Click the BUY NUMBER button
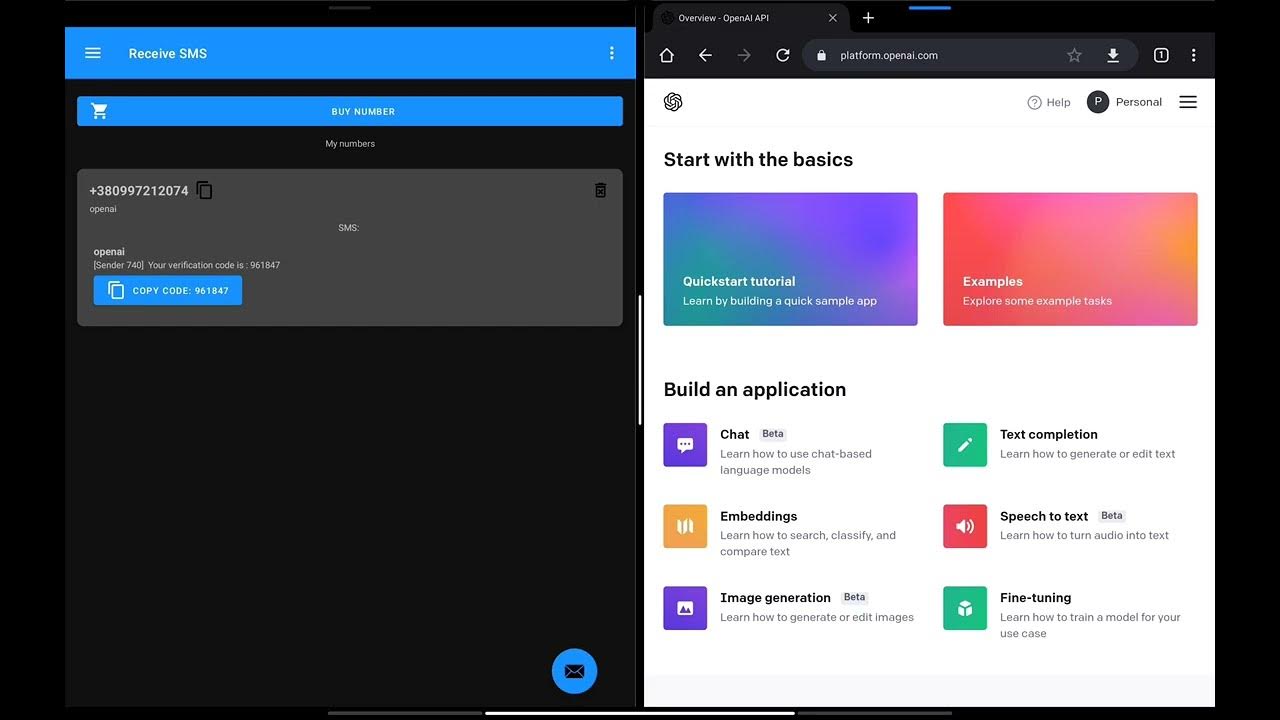This screenshot has width=1280, height=720. point(350,111)
